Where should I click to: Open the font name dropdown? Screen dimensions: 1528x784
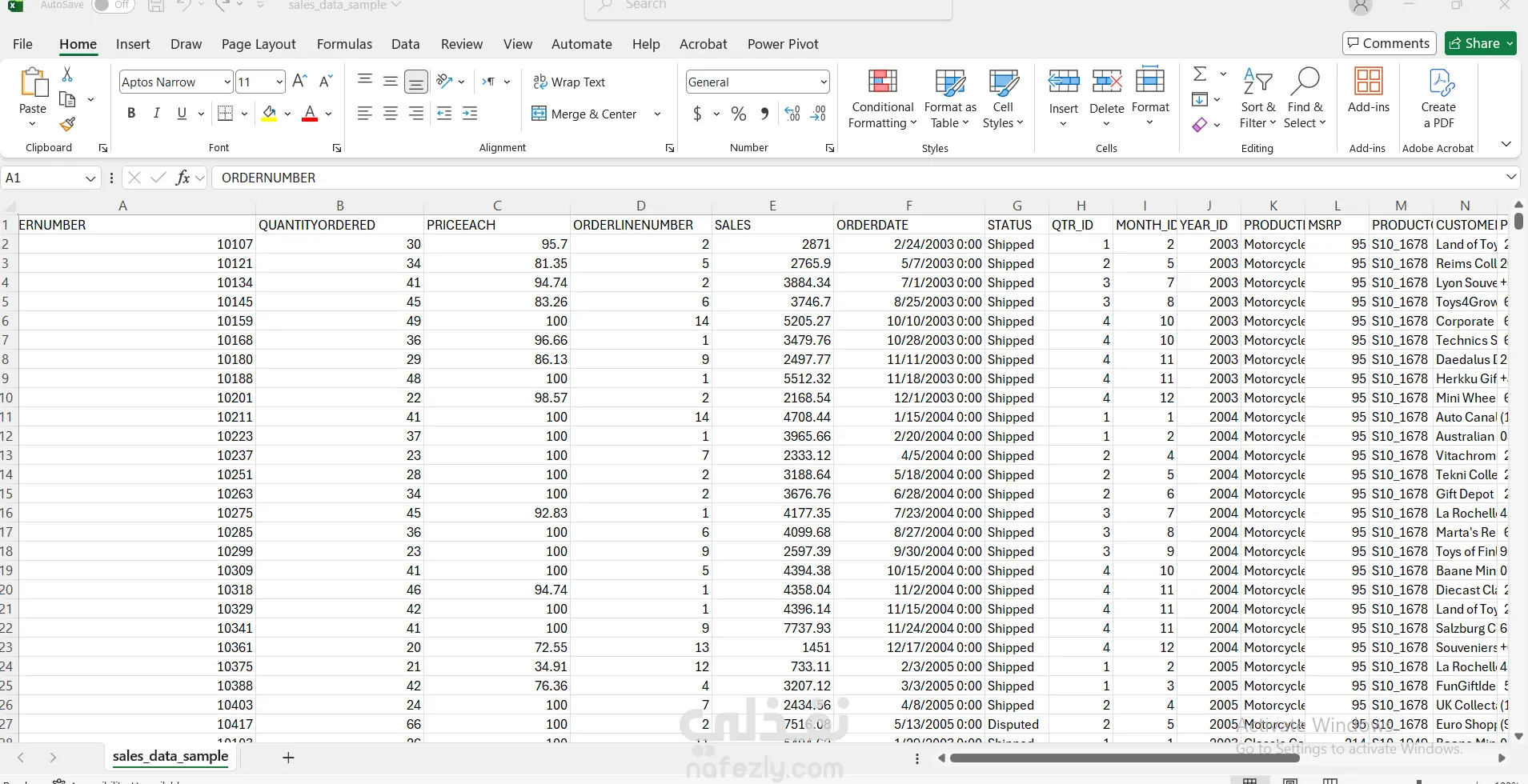point(227,82)
